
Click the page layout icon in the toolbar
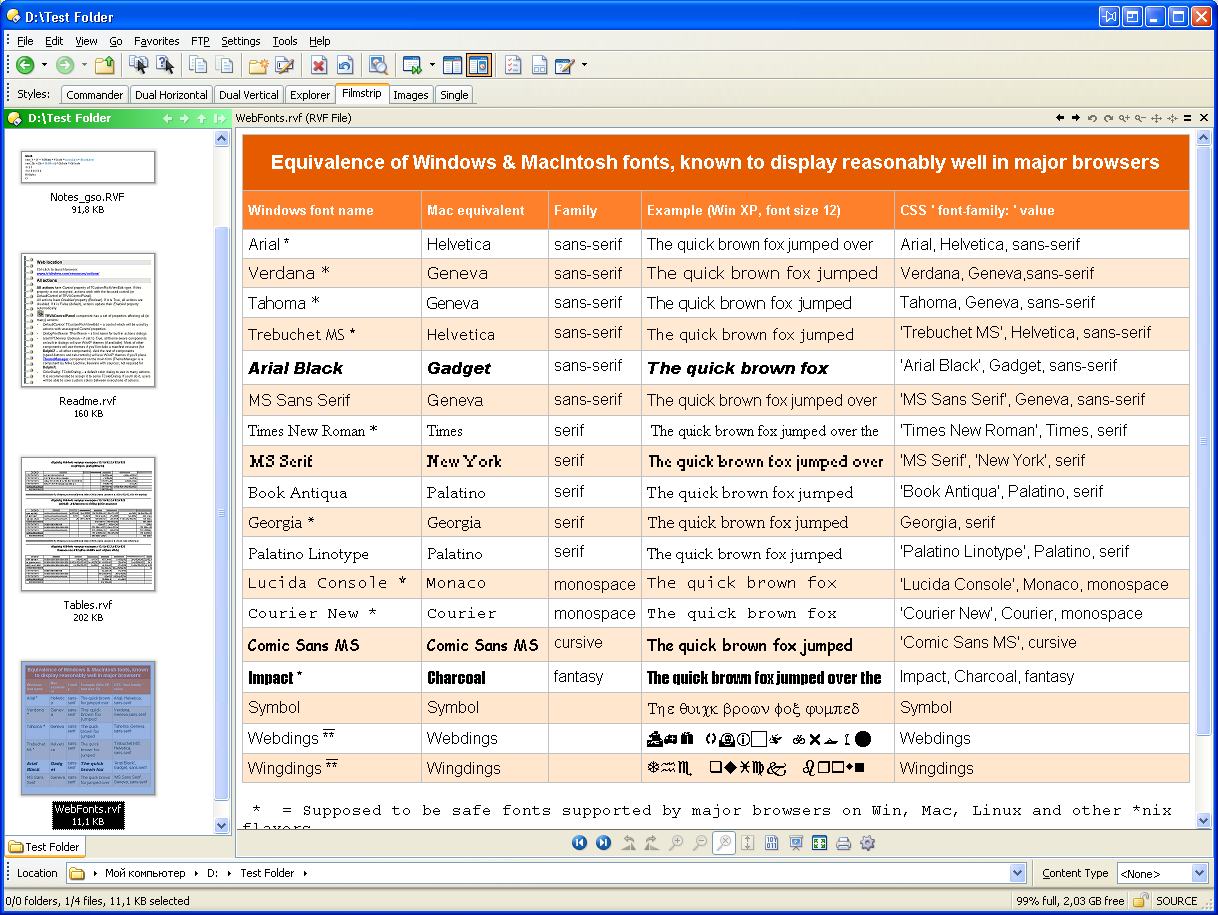(x=539, y=65)
